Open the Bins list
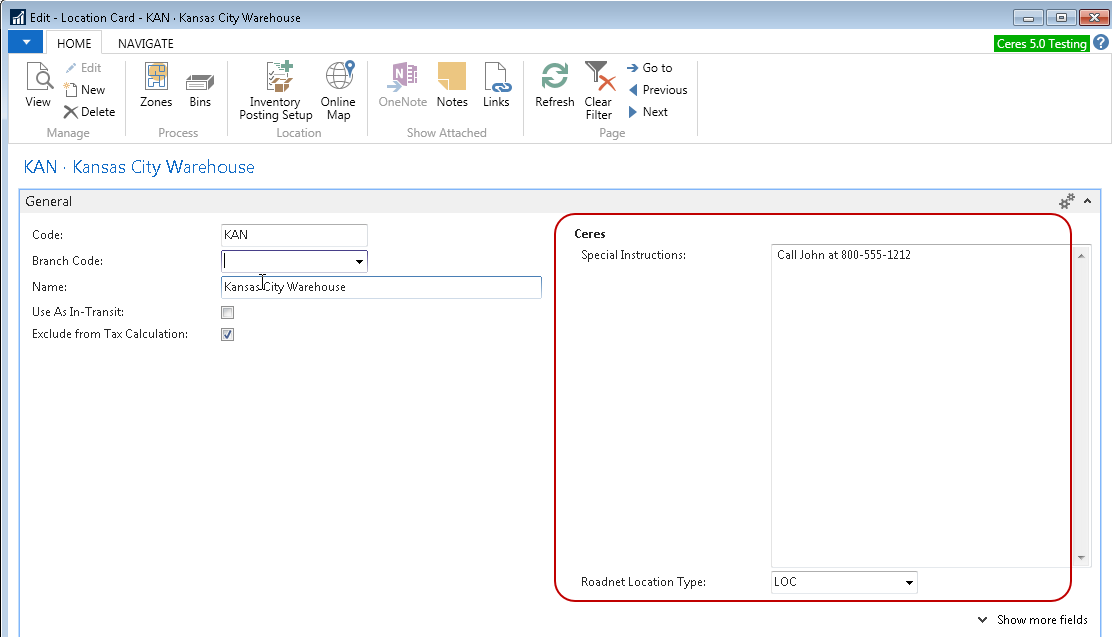1112x637 pixels. click(x=200, y=85)
